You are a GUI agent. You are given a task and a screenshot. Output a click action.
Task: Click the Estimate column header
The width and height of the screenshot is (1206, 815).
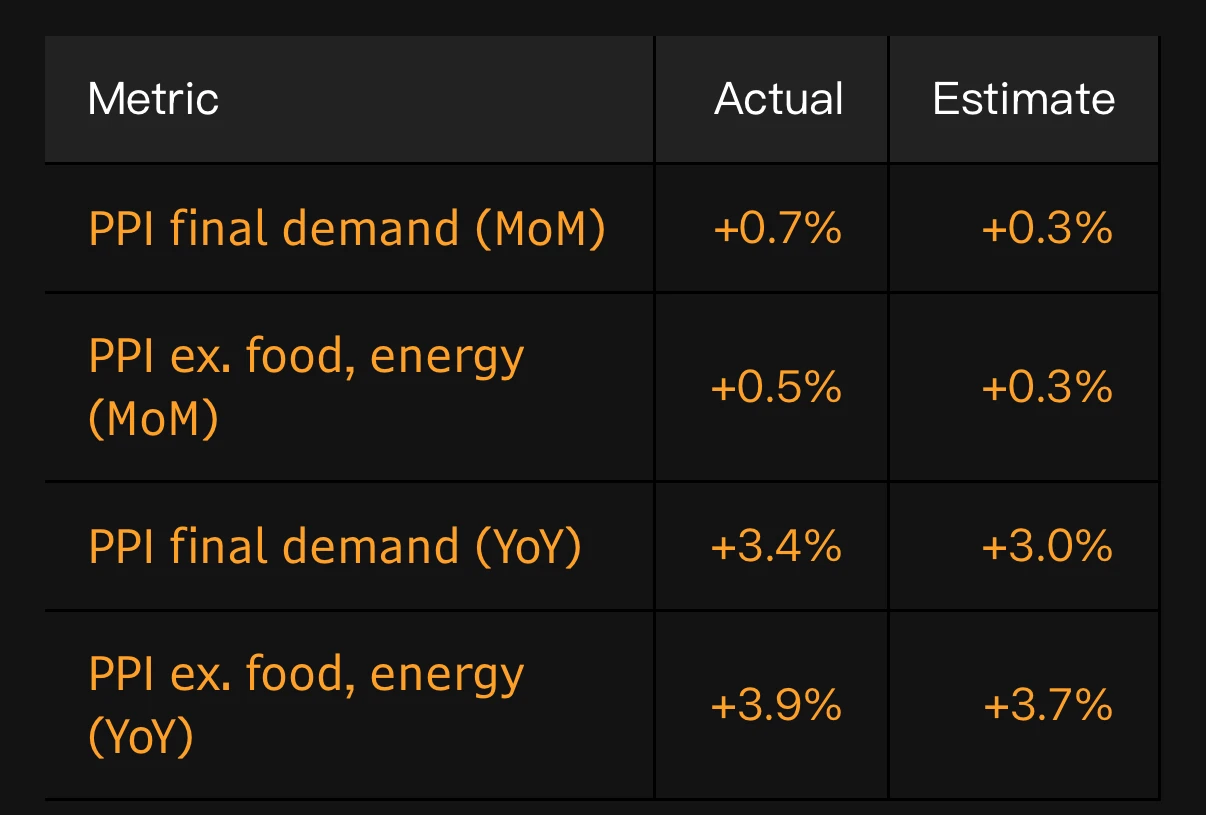(x=1023, y=99)
